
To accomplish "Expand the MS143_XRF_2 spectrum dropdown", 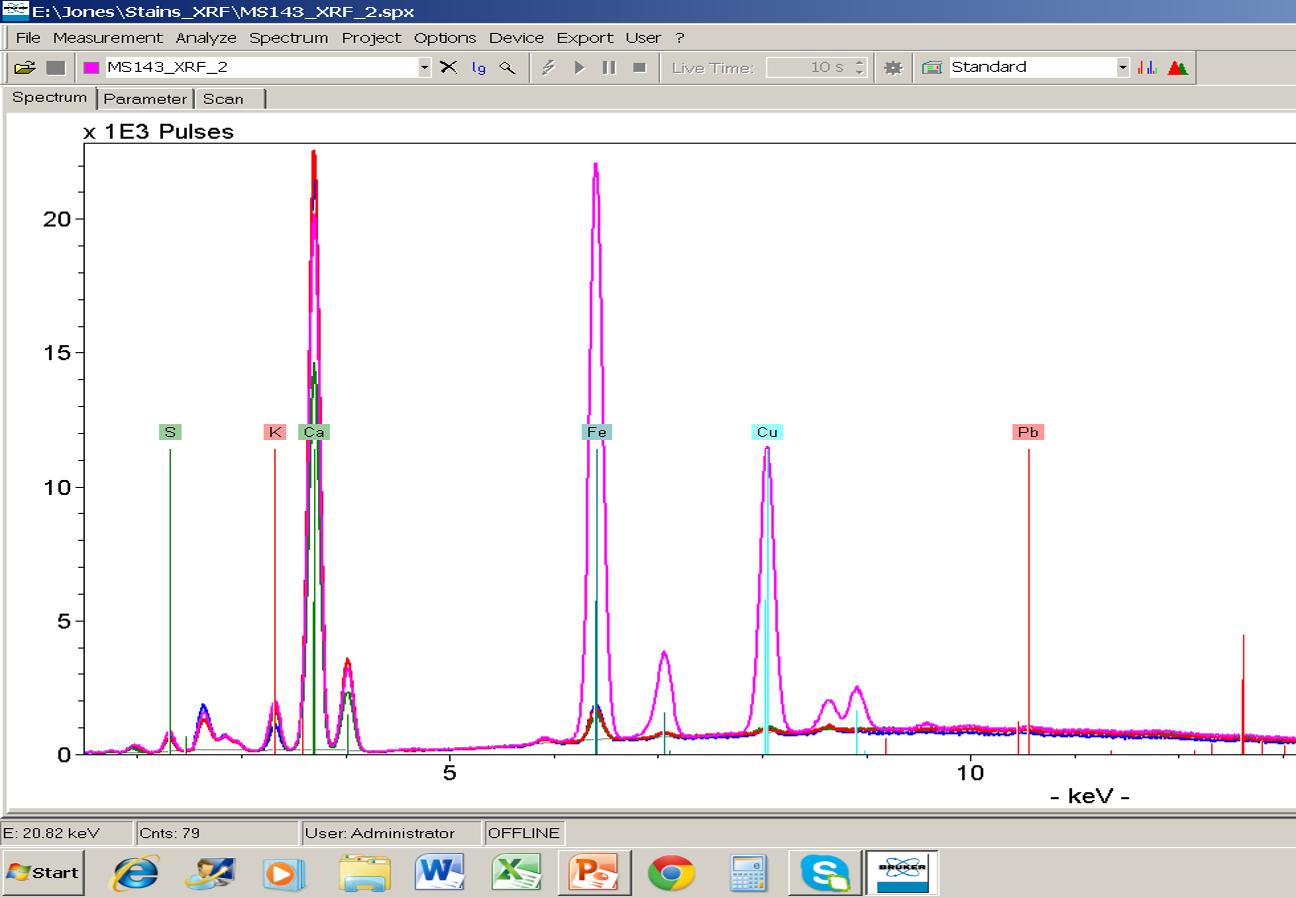I will point(424,68).
